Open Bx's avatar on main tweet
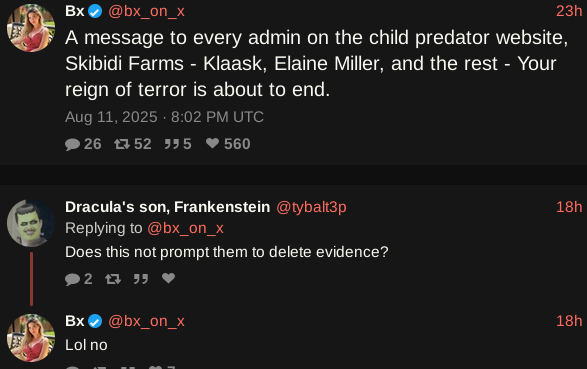Viewport: 587px width, 369px height. 31,28
